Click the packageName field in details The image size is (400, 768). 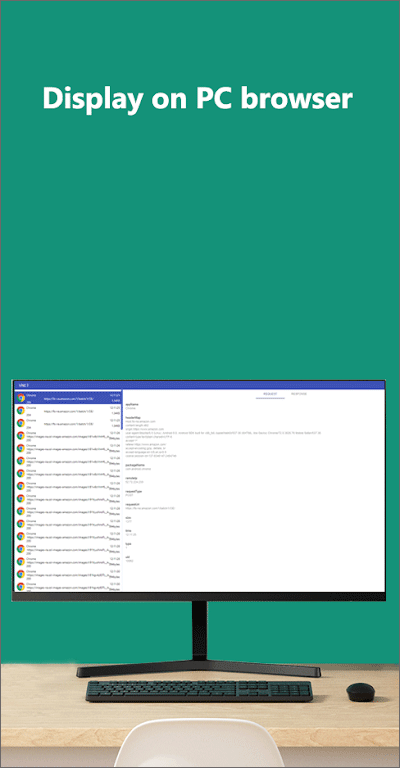pyautogui.click(x=133, y=464)
